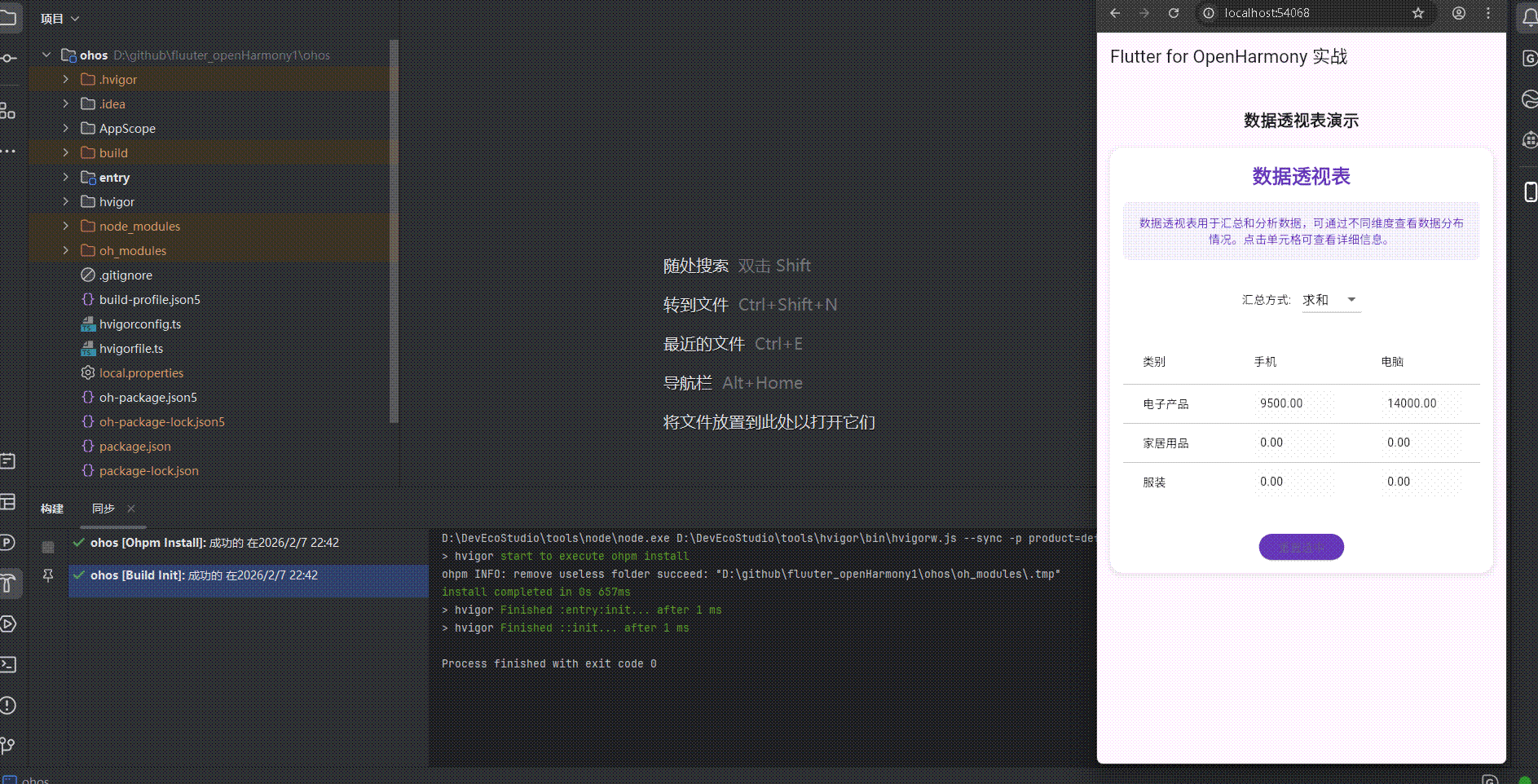Switch to the 同步 tab
Viewport: 1538px width, 784px height.
pyautogui.click(x=104, y=509)
